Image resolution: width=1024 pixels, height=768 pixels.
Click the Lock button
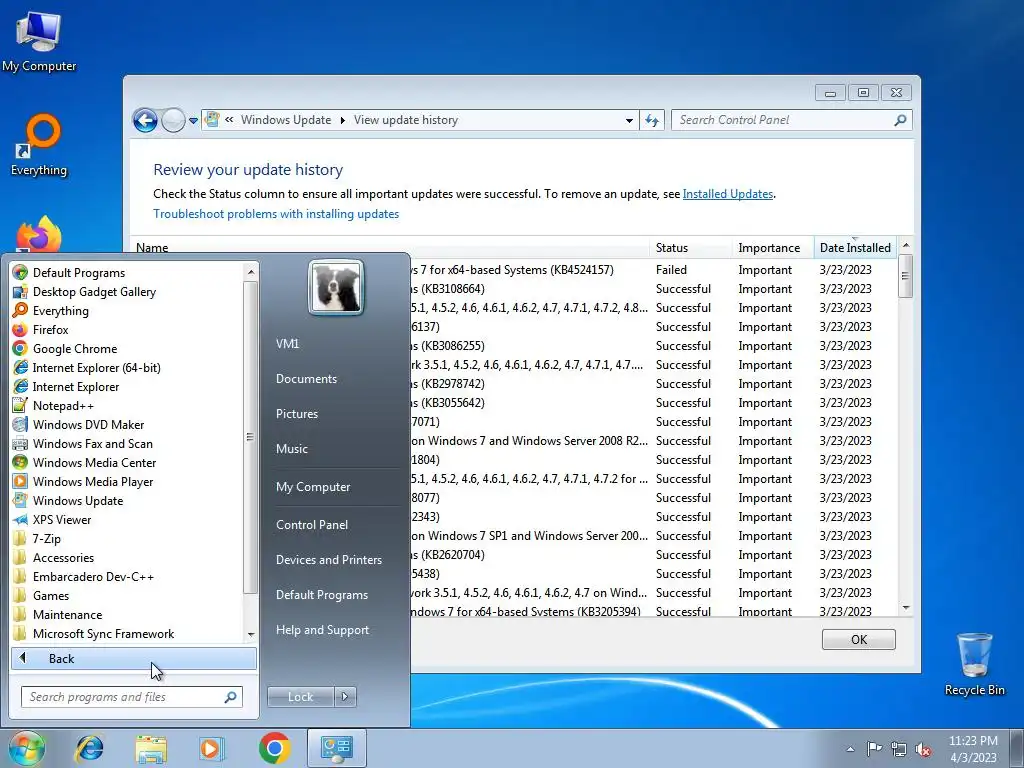pos(300,697)
